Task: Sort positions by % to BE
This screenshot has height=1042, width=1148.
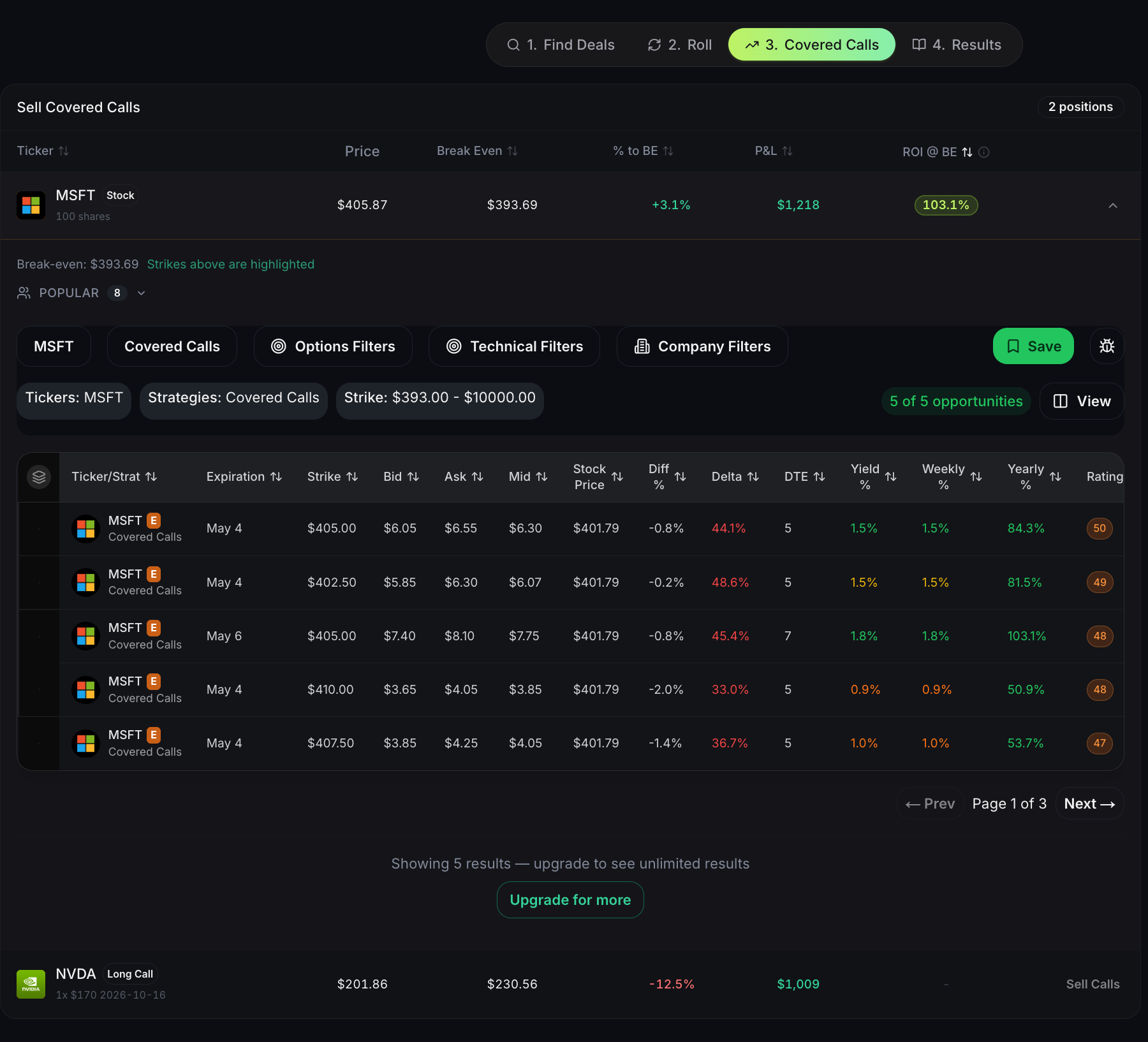Action: pyautogui.click(x=643, y=150)
